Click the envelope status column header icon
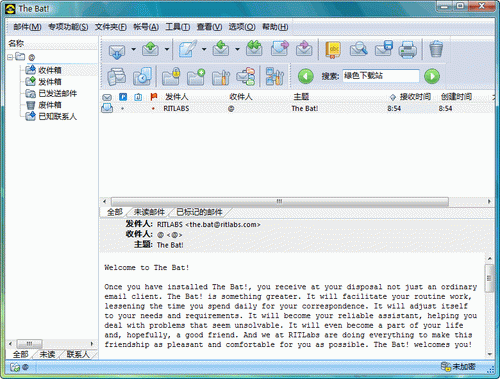The width and height of the screenshot is (500, 379). click(x=107, y=97)
